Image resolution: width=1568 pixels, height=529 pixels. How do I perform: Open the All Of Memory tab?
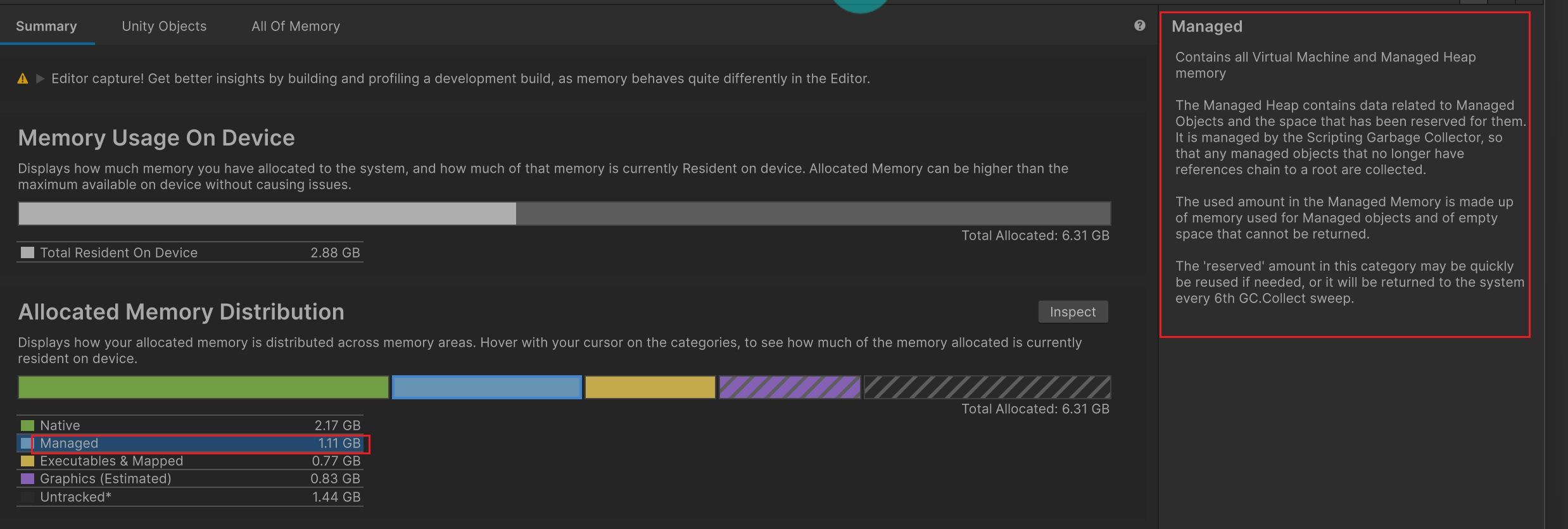pyautogui.click(x=296, y=27)
